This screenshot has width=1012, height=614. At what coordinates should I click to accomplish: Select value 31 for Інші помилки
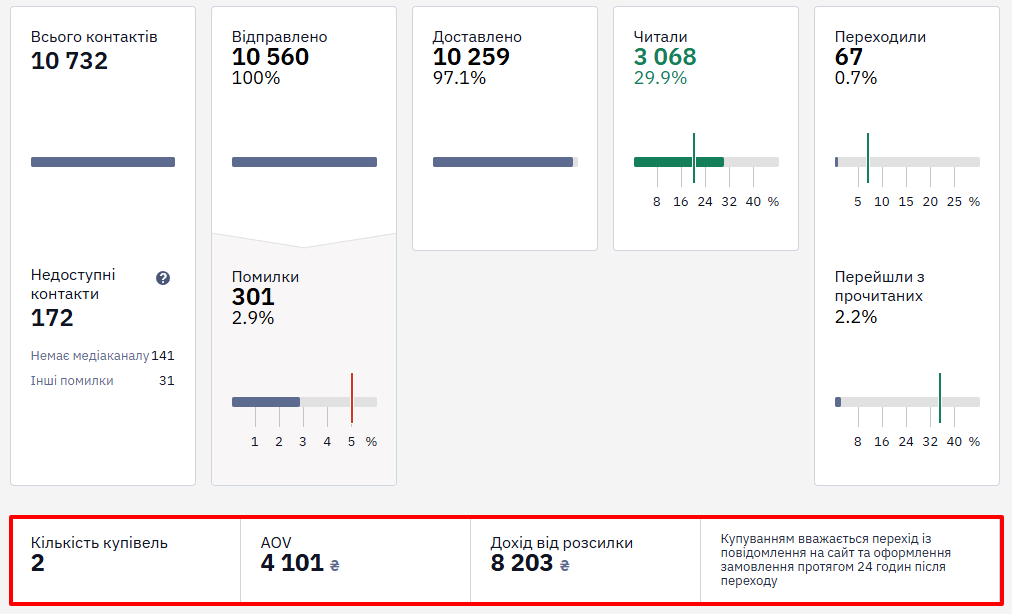pyautogui.click(x=167, y=381)
